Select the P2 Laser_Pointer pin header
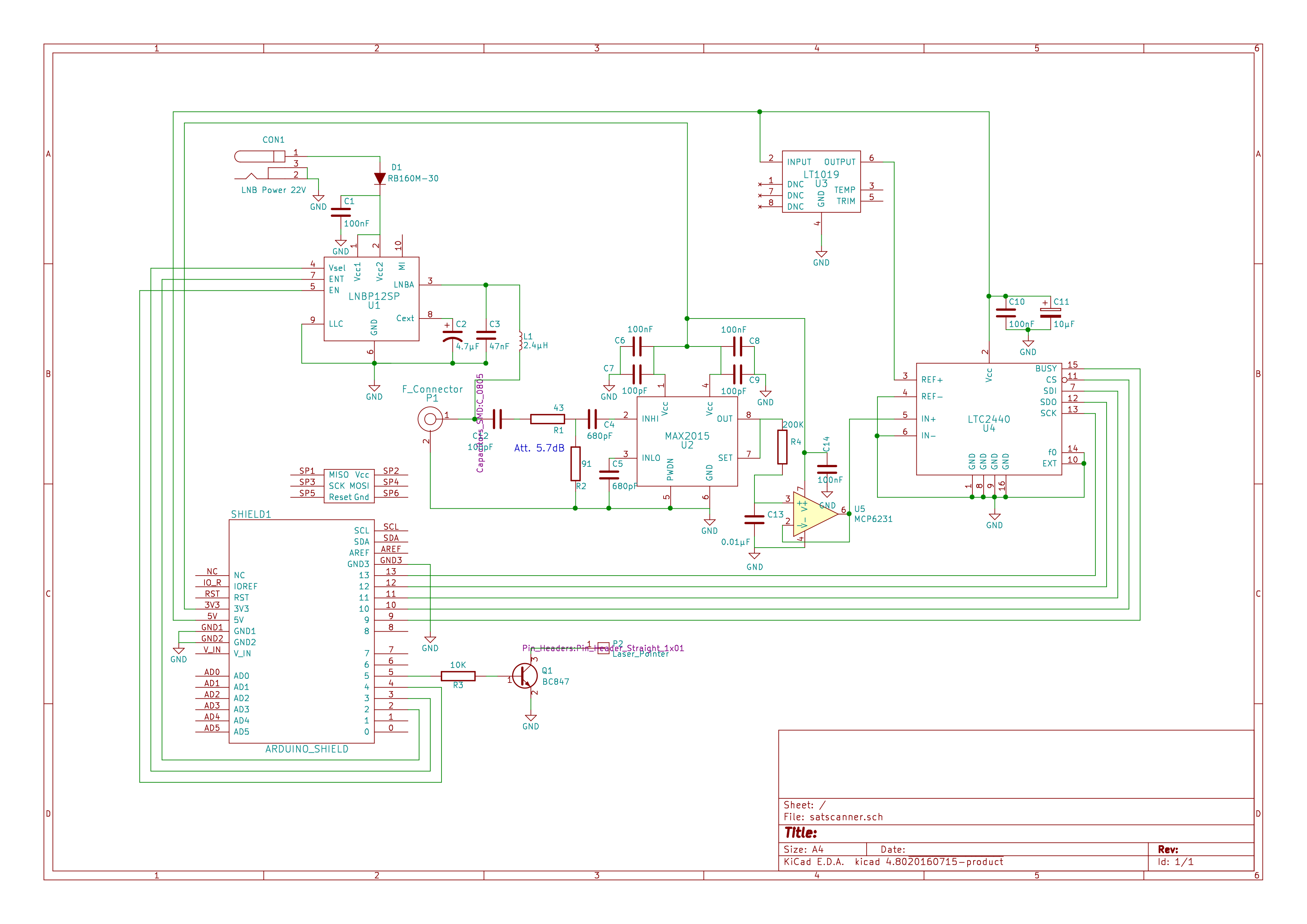The width and height of the screenshot is (1307, 924). point(603,648)
